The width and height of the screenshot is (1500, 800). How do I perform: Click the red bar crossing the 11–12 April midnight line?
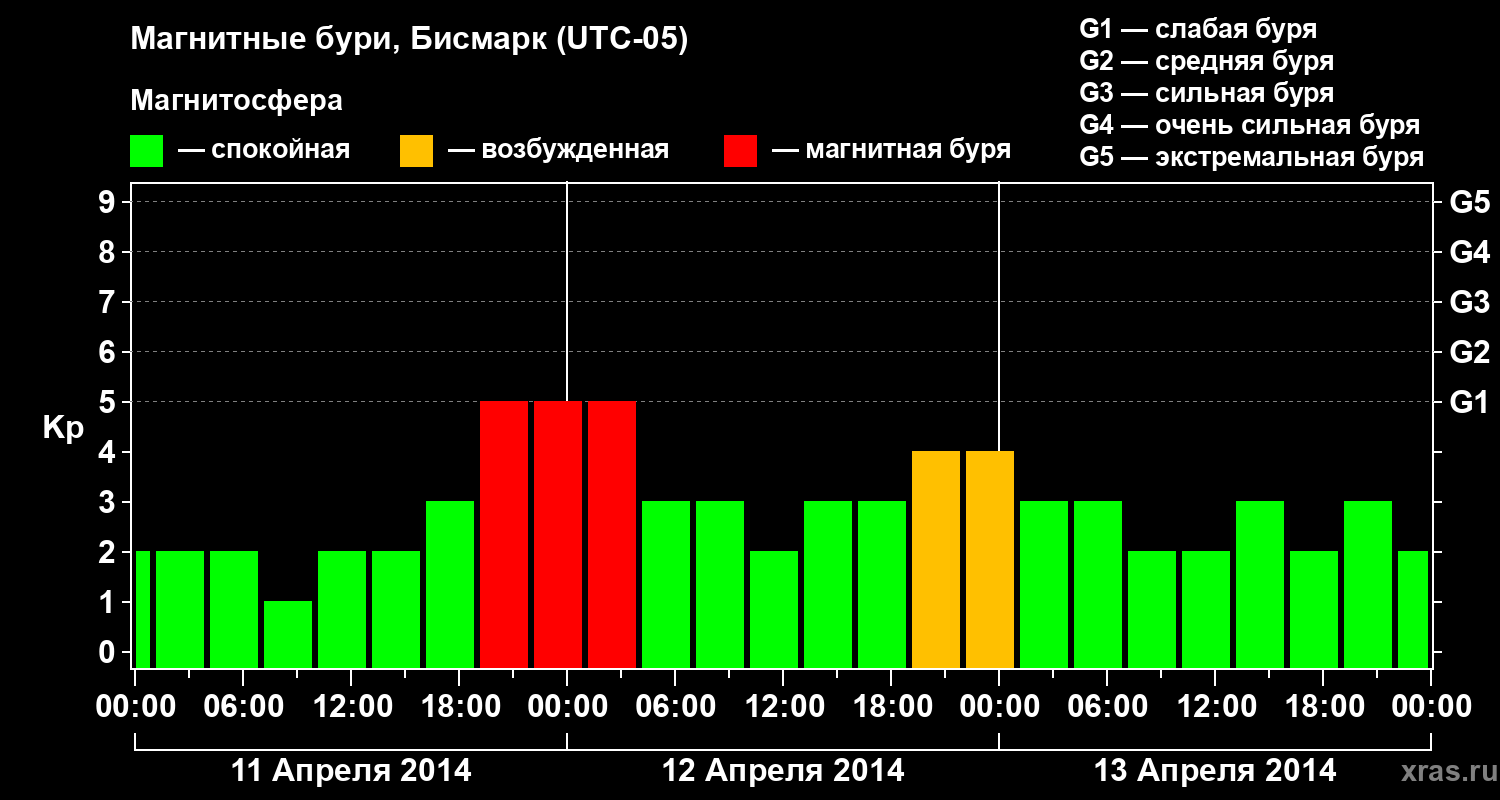click(x=558, y=534)
